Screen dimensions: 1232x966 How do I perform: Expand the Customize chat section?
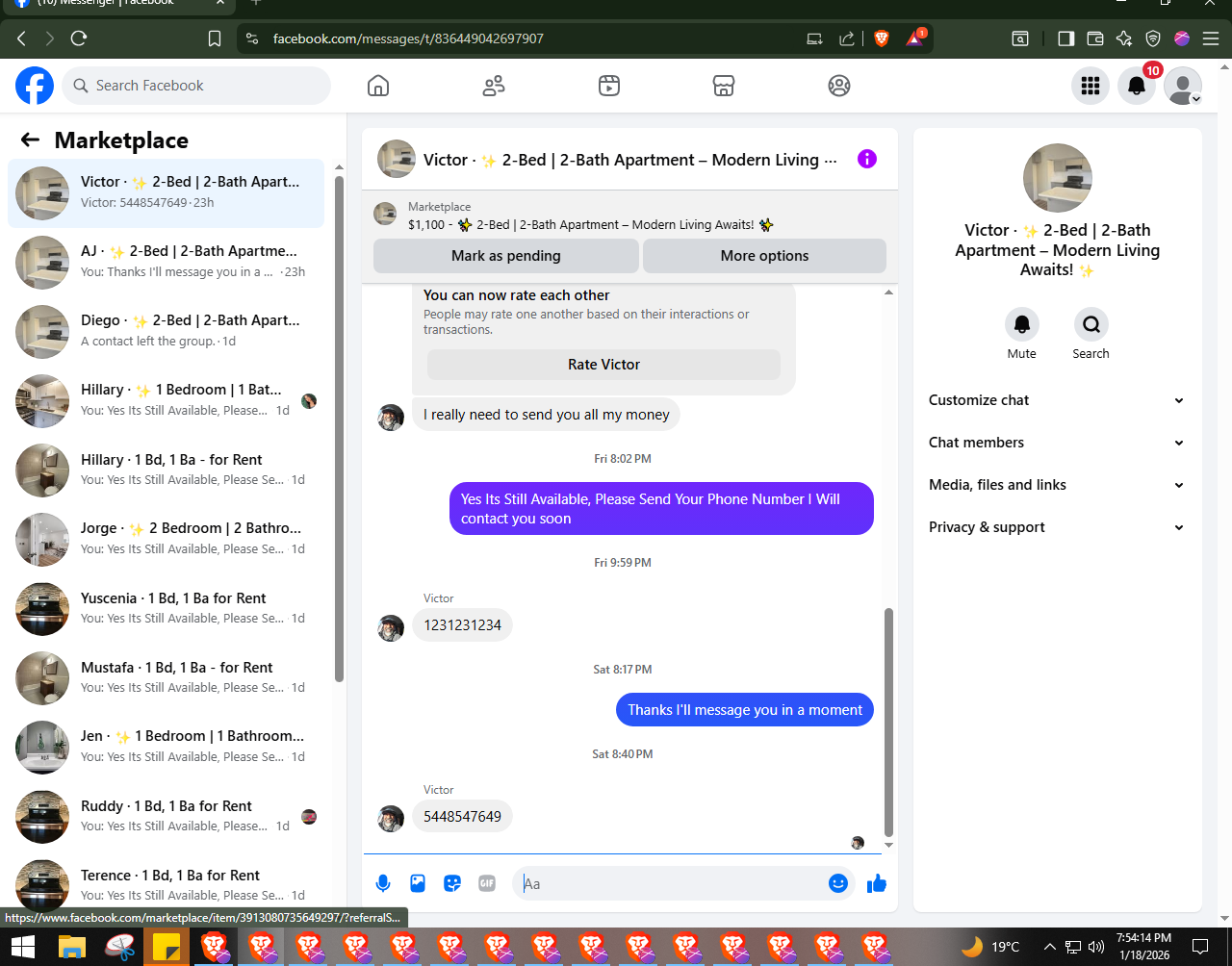click(1056, 400)
